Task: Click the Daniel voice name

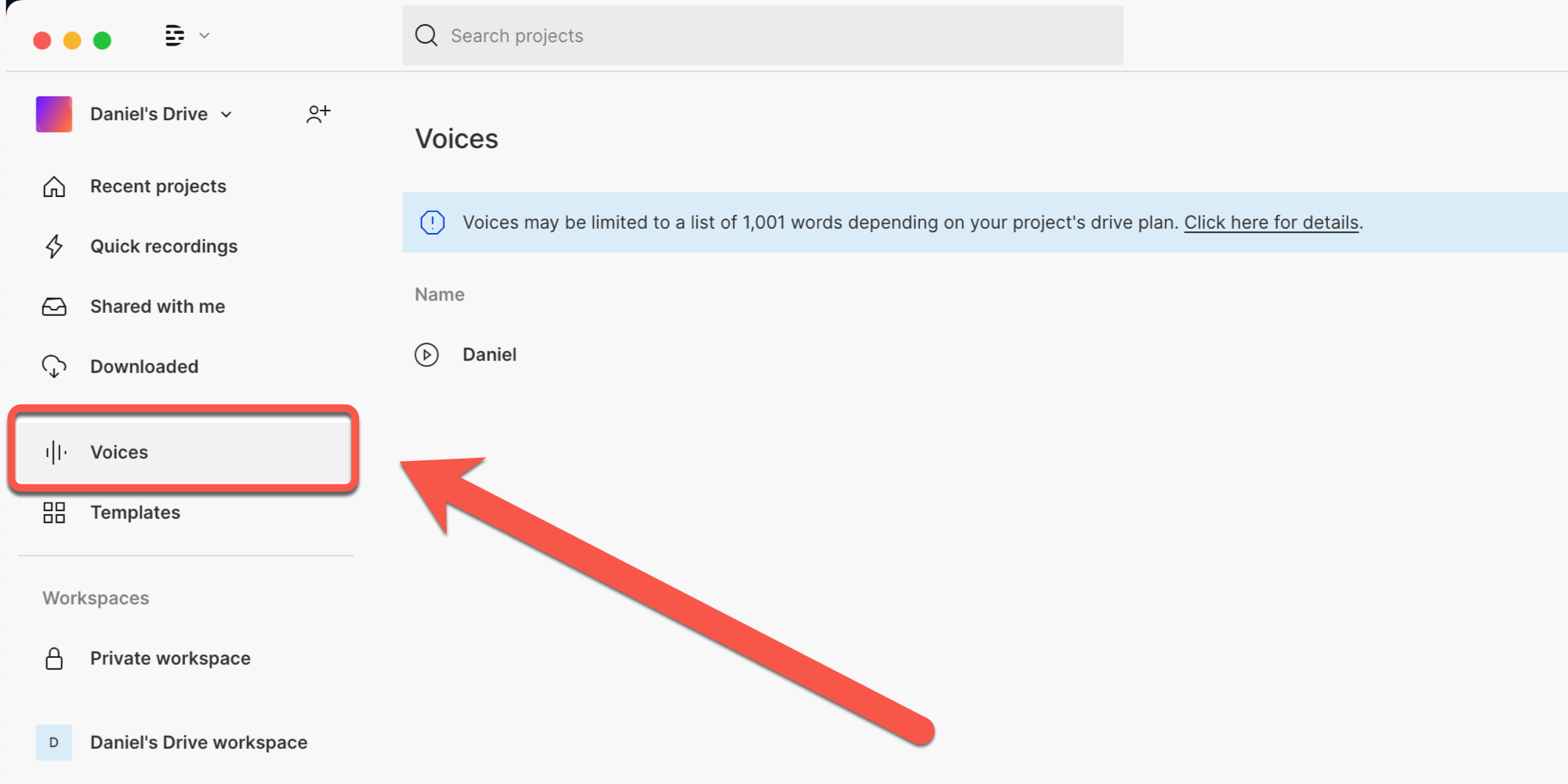Action: (489, 355)
